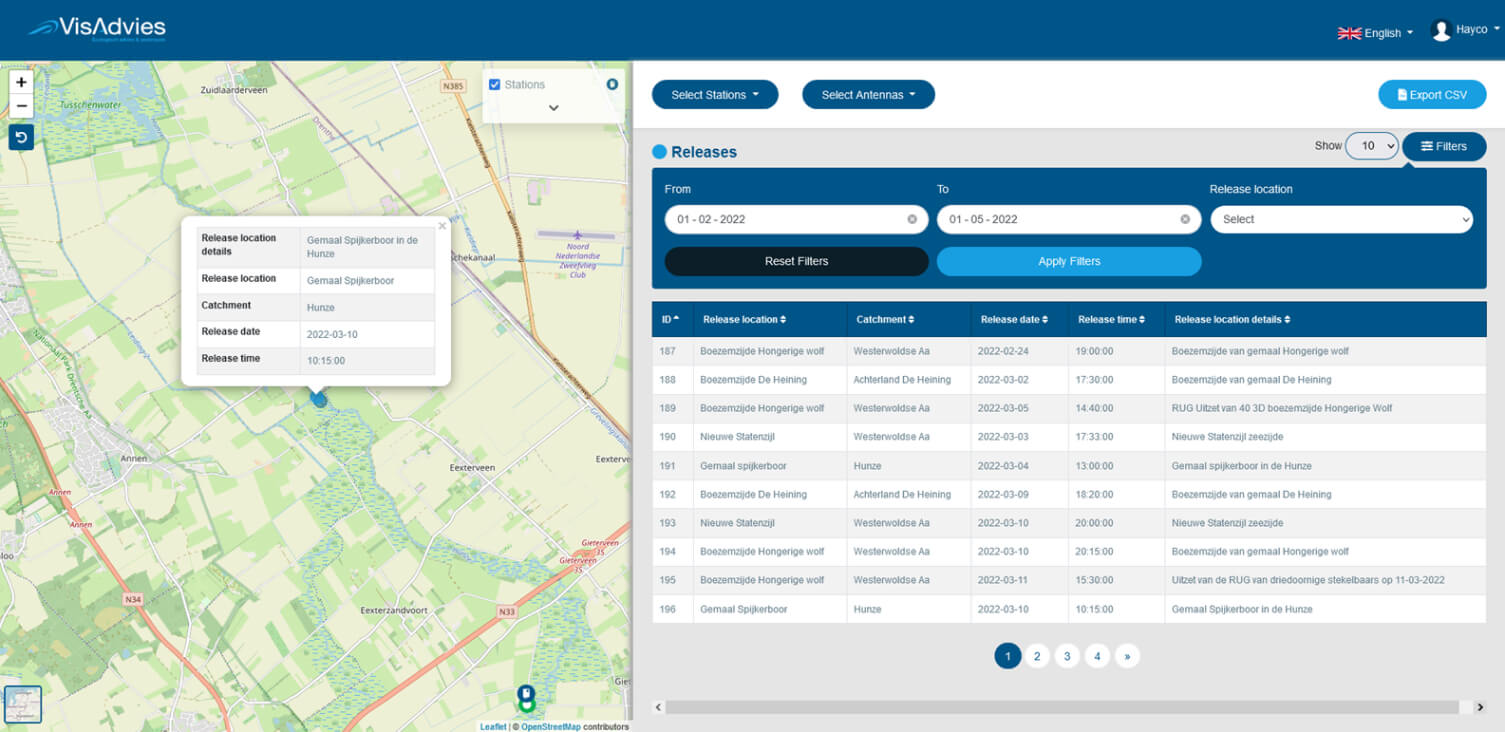Zoom out on the map
1505x732 pixels.
(x=21, y=106)
